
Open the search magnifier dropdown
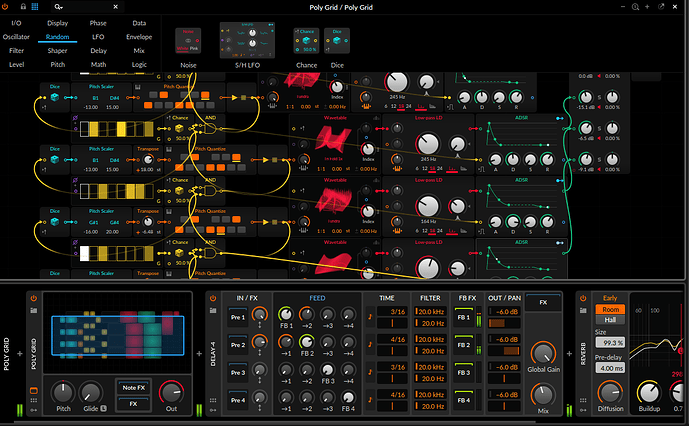tap(58, 7)
